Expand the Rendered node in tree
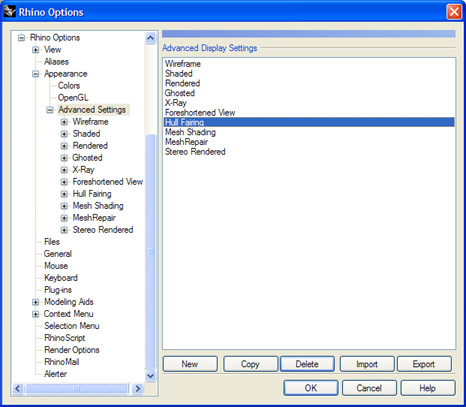Screen dimensions: 466x407 [64, 146]
